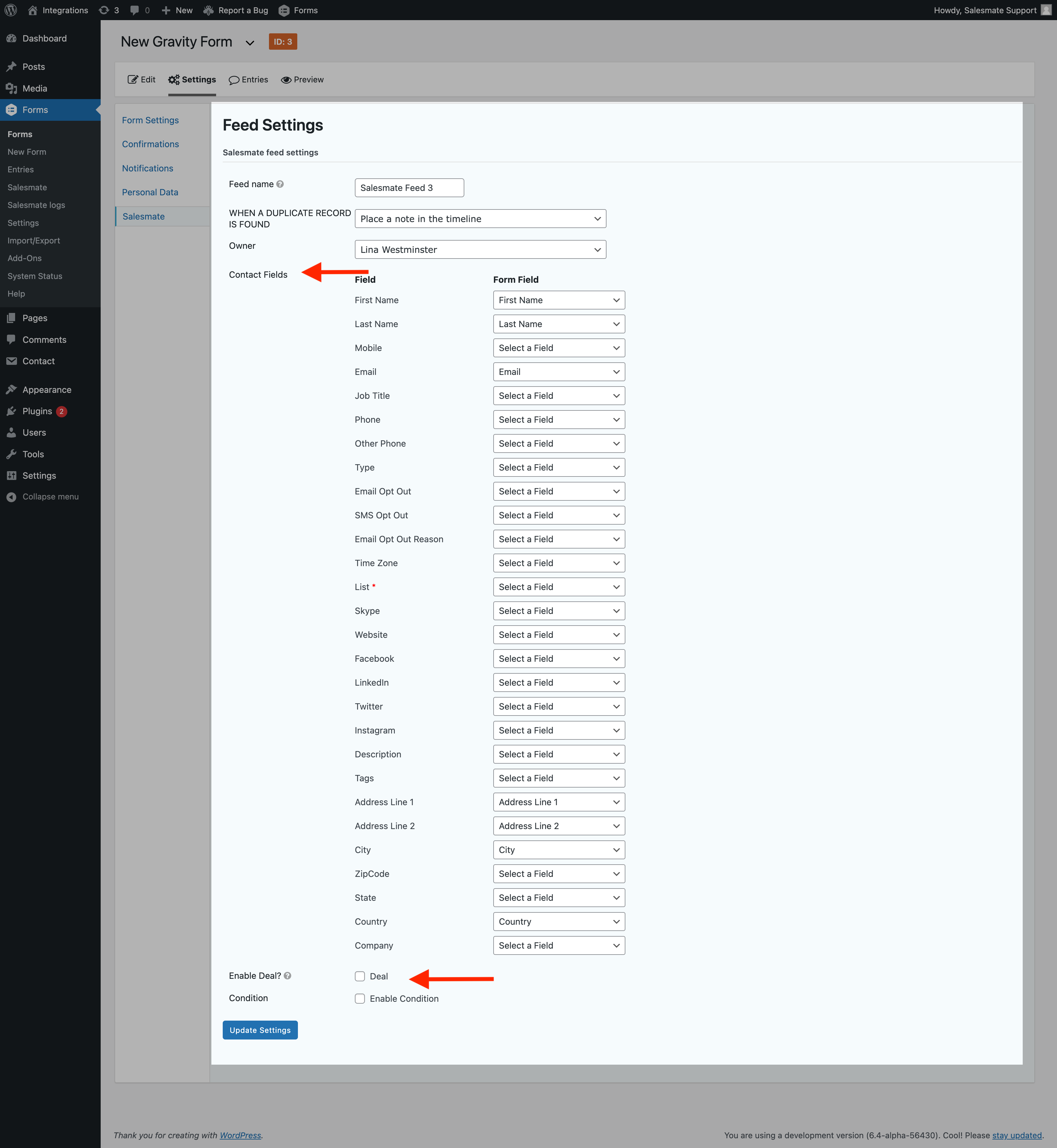Image resolution: width=1057 pixels, height=1148 pixels.
Task: Open the Job Title form field dropdown
Action: pos(559,396)
